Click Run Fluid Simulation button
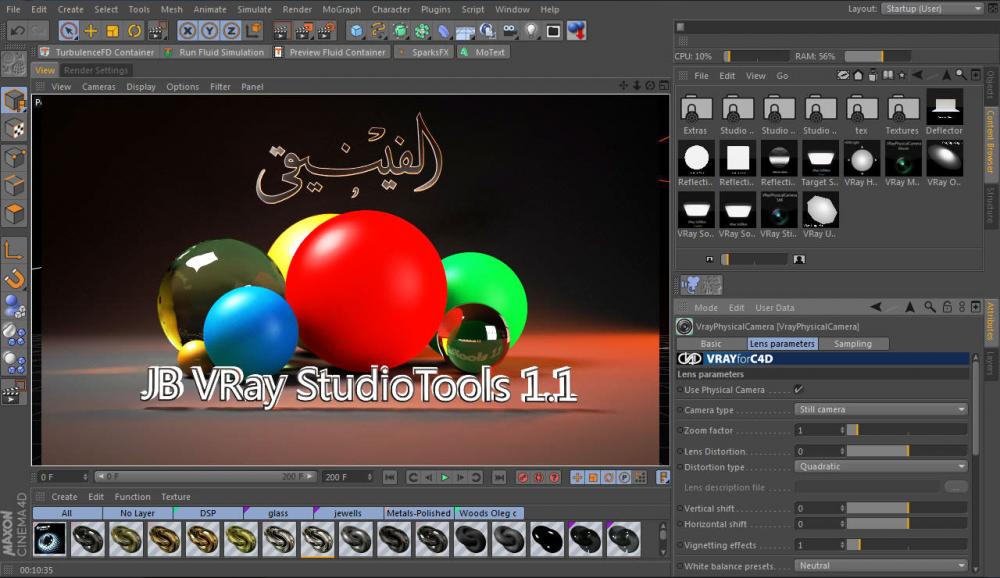Viewport: 1000px width, 578px height. pyautogui.click(x=214, y=52)
